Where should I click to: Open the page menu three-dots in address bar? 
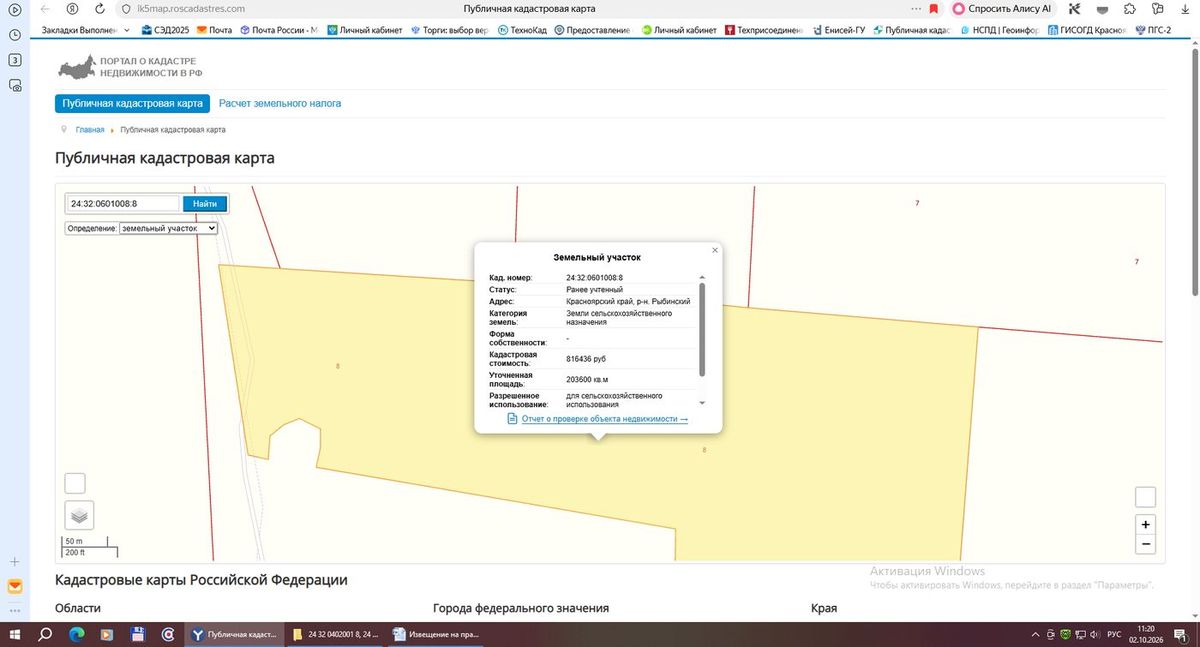point(916,8)
